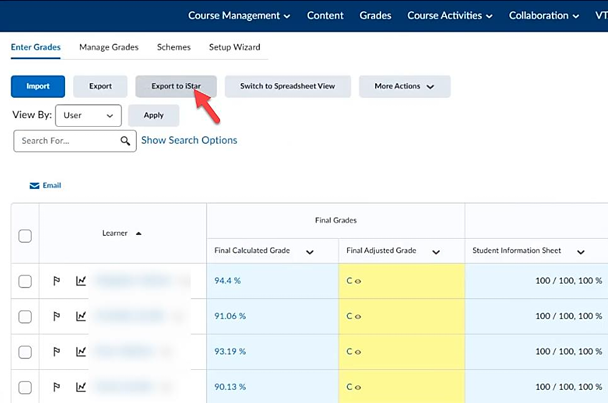Open the View By User dropdown

(x=88, y=116)
